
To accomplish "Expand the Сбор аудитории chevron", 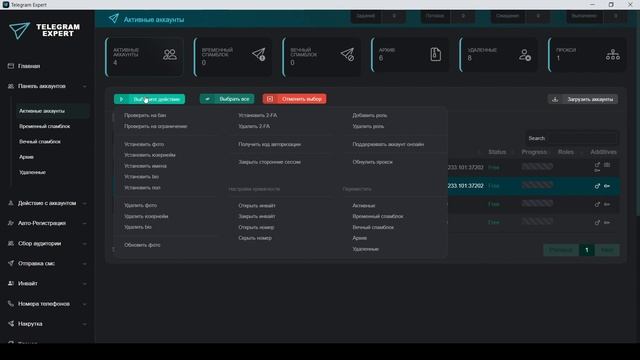I will pyautogui.click(x=84, y=244).
